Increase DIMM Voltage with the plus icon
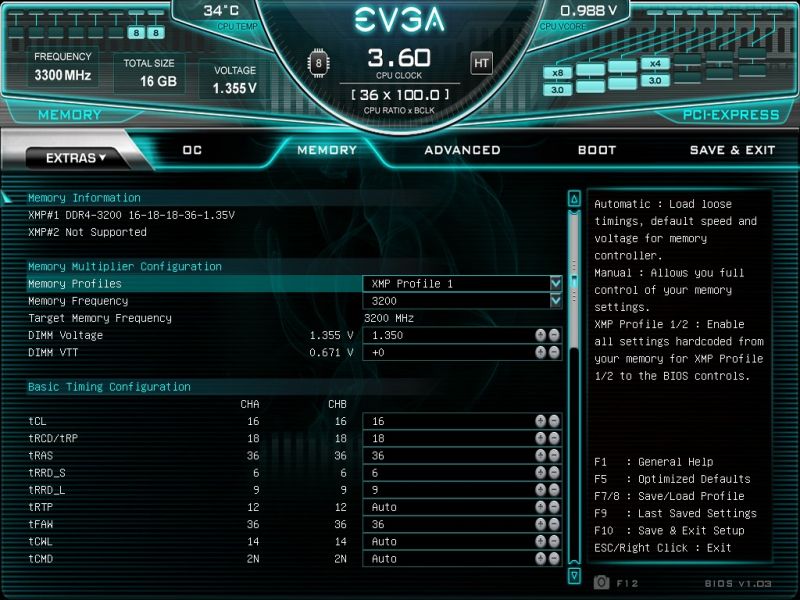Image resolution: width=800 pixels, height=600 pixels. pos(540,335)
